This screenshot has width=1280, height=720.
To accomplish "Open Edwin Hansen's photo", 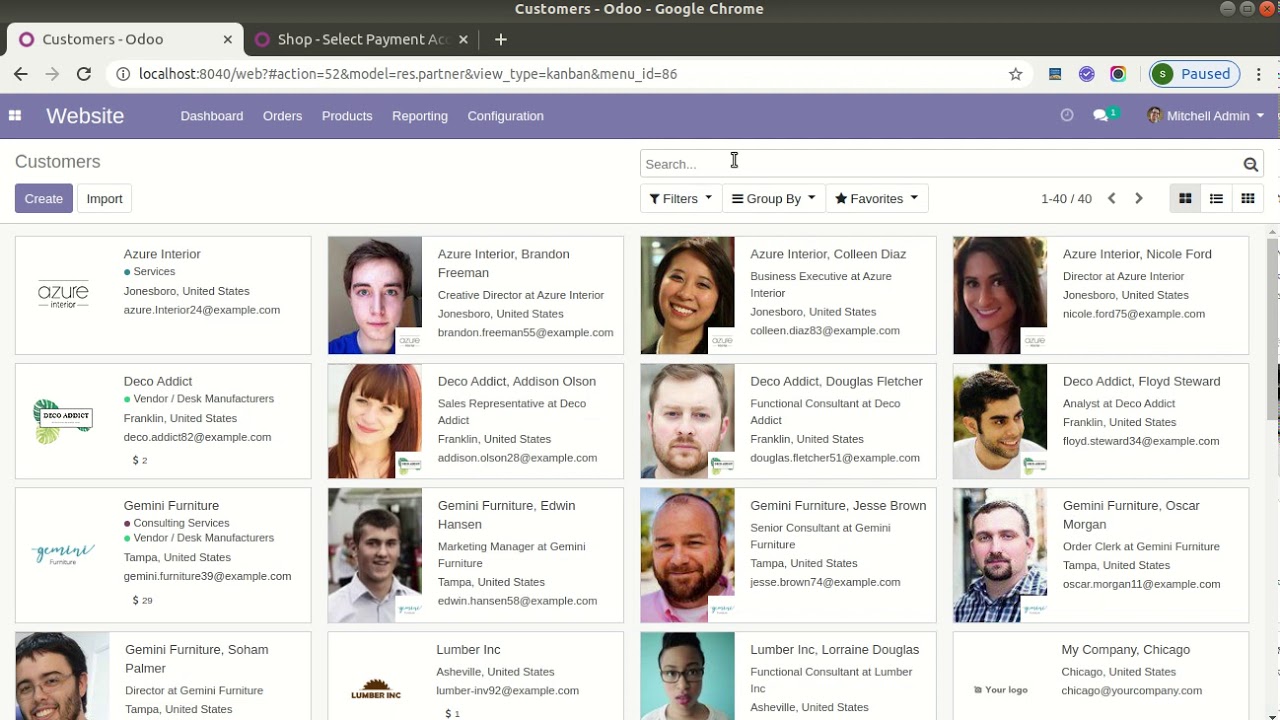I will pos(375,555).
